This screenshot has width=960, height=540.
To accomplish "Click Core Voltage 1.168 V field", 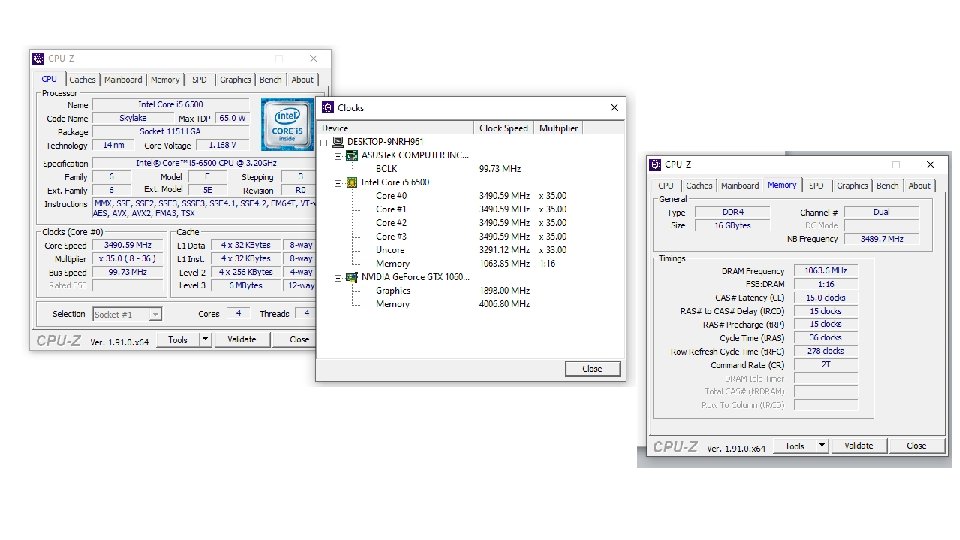I will tap(222, 145).
